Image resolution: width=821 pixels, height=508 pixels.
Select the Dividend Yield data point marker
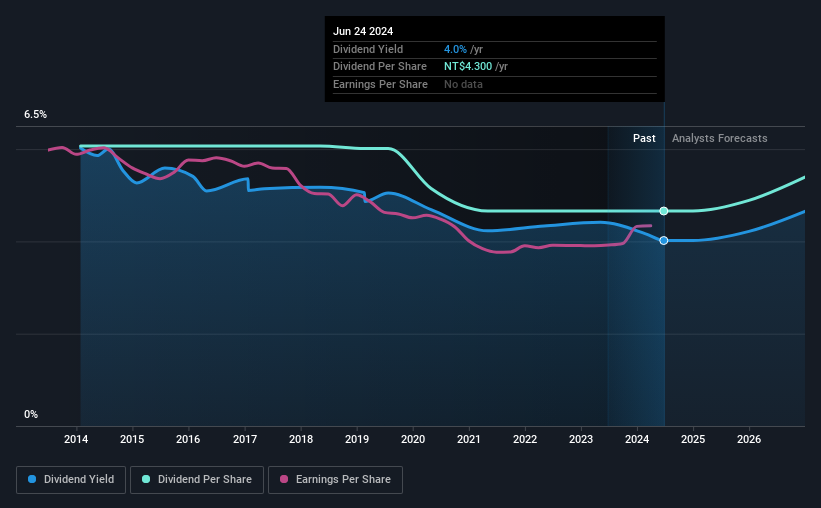click(663, 240)
